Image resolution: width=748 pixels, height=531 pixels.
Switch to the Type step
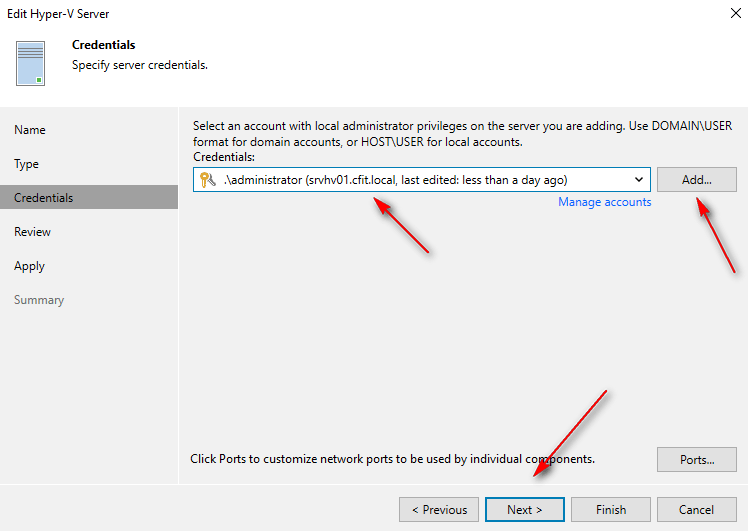(27, 164)
